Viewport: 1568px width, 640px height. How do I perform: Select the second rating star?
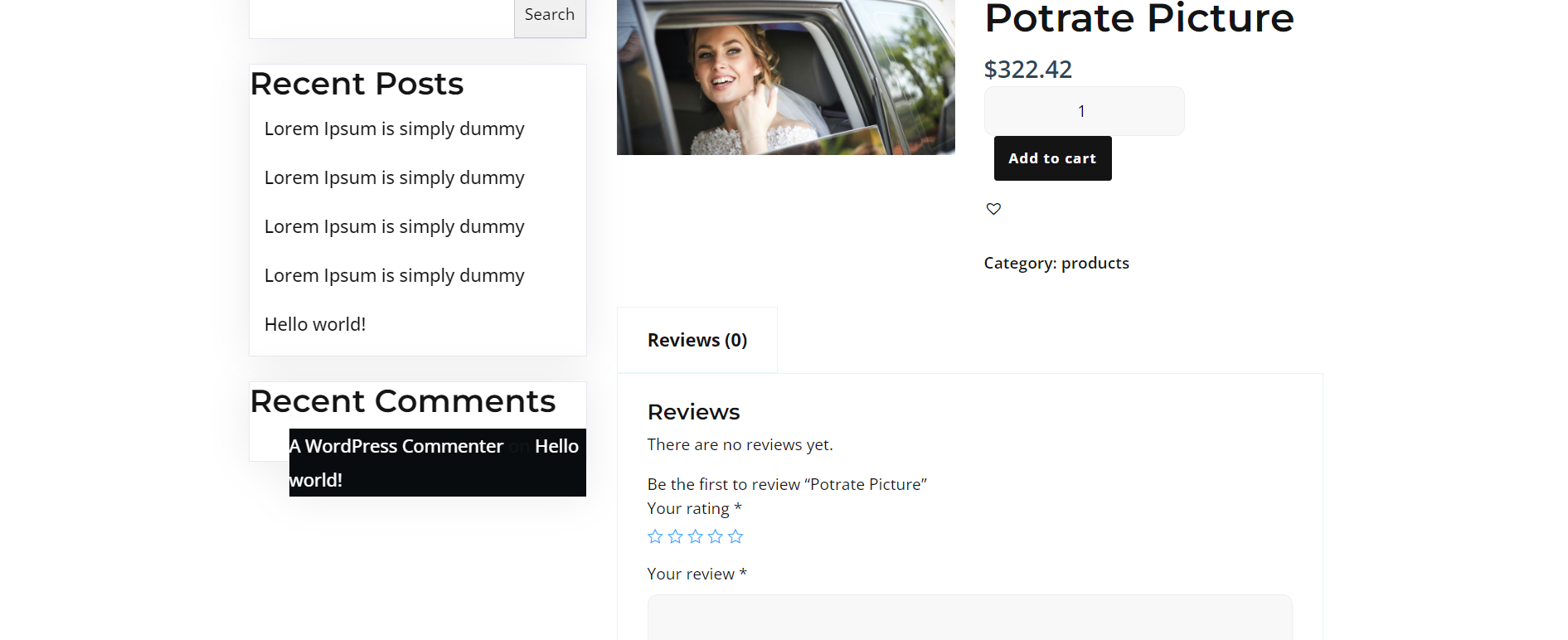675,536
